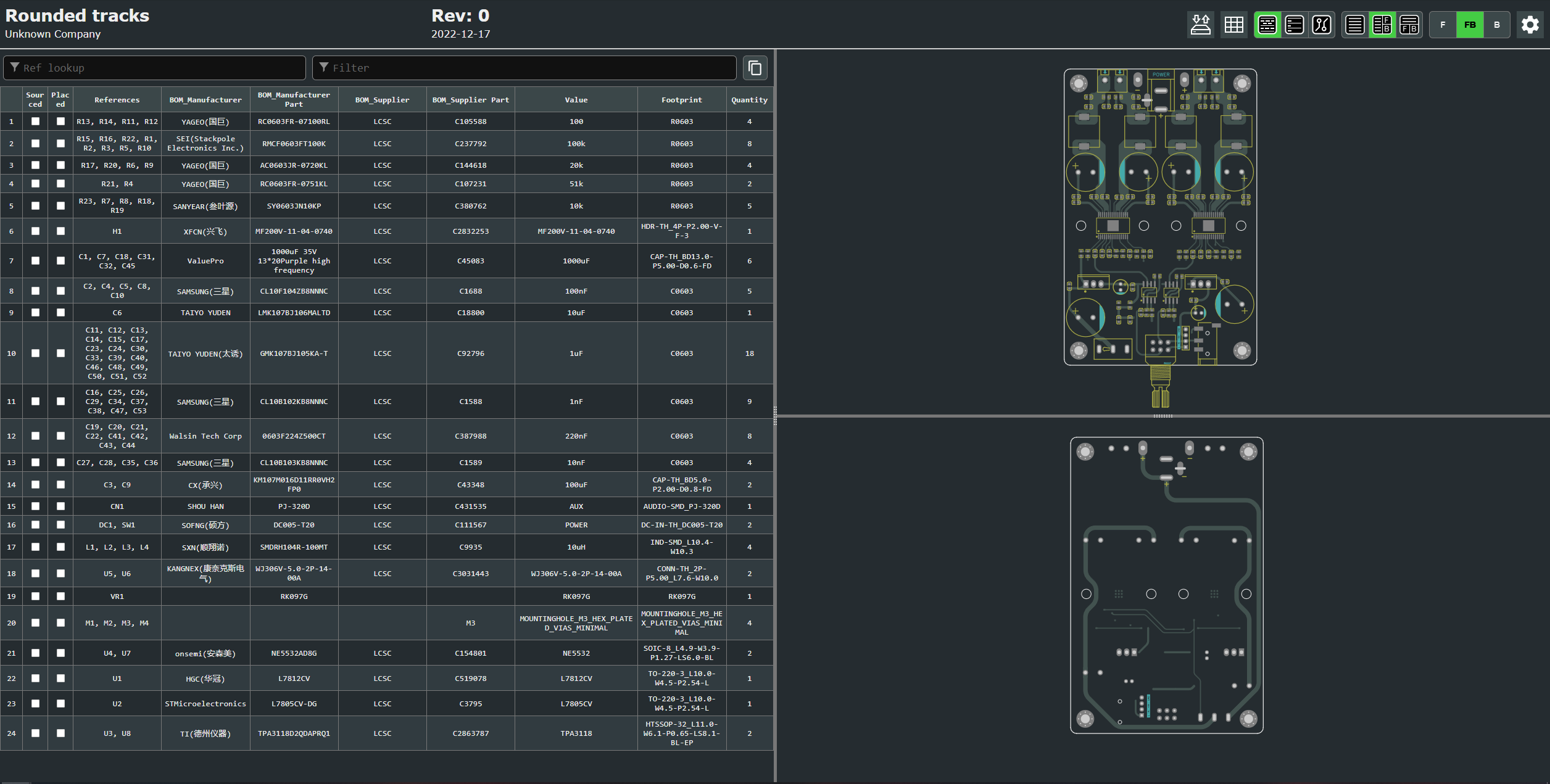Switch to netlist mode icon
The height and width of the screenshot is (784, 1550).
[x=1322, y=25]
